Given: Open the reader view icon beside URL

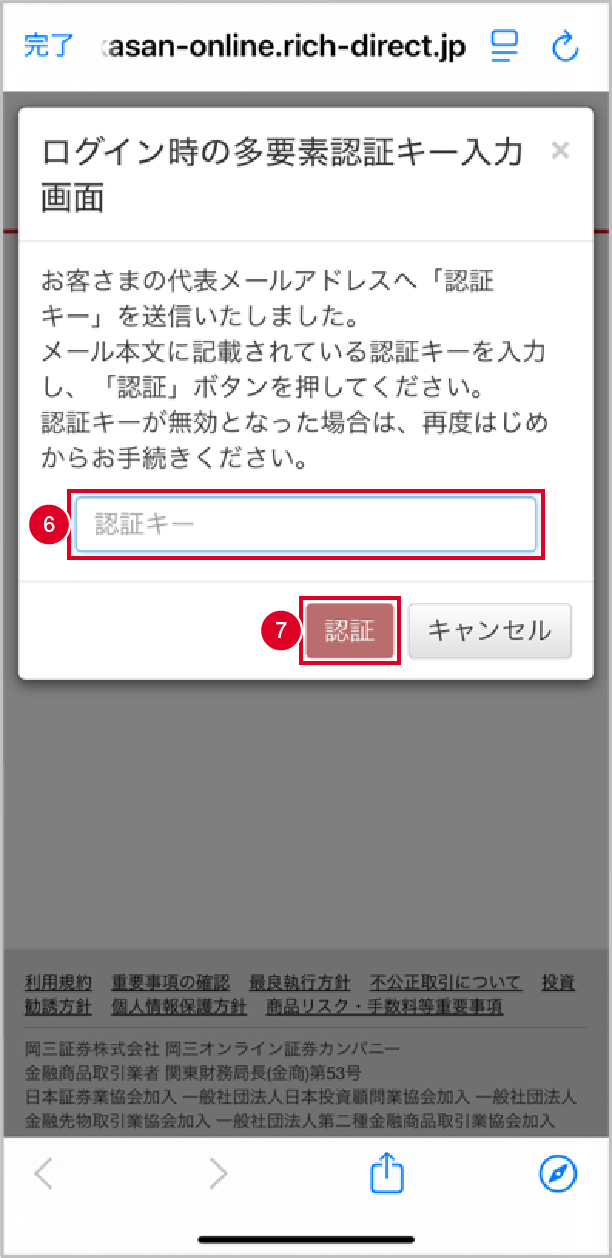Looking at the screenshot, I should [x=503, y=46].
